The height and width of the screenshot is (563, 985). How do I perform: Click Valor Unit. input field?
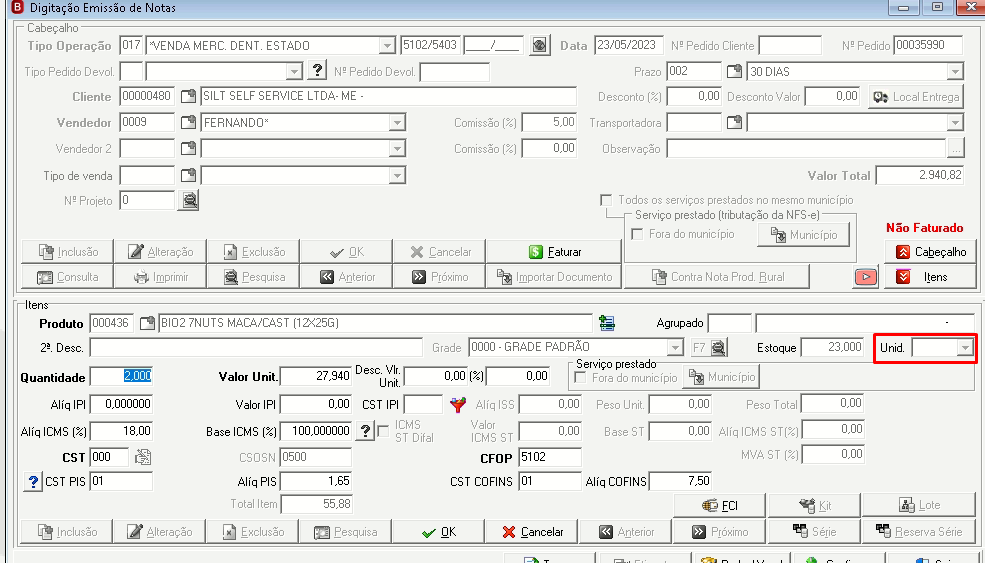coord(316,376)
